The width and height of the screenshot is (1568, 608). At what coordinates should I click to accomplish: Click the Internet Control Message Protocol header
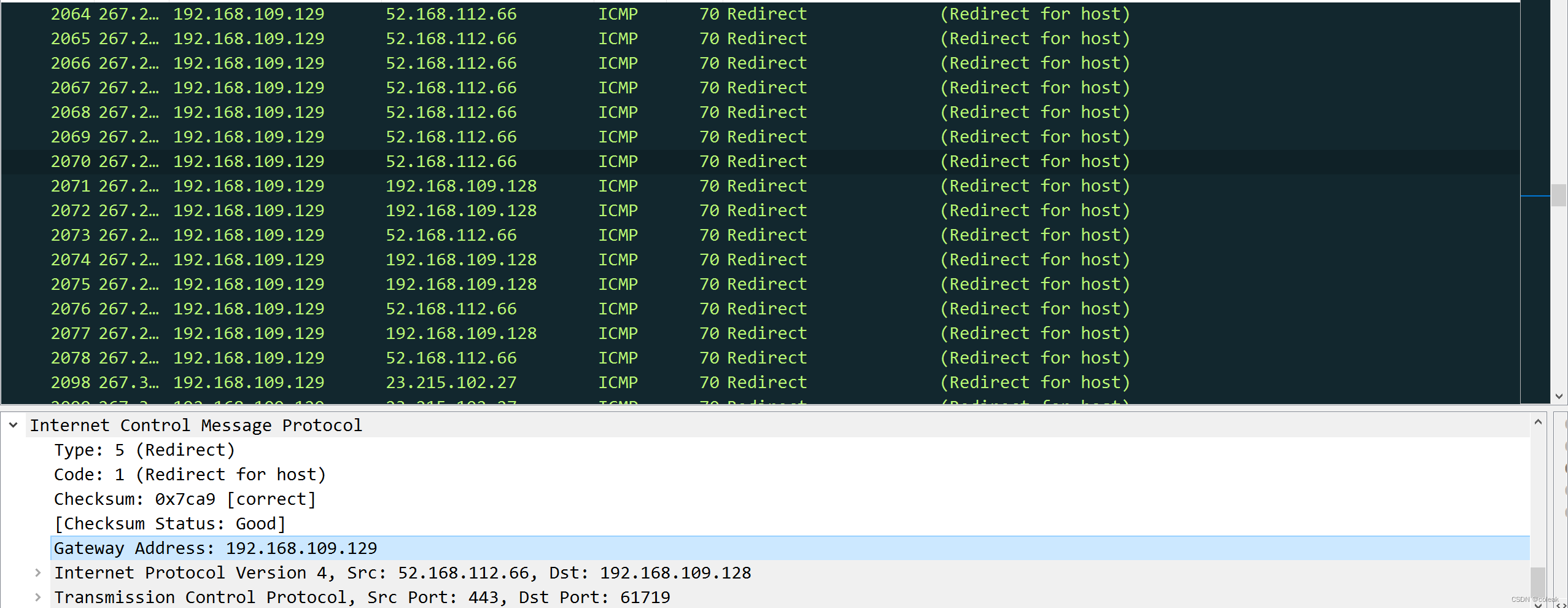(x=196, y=425)
